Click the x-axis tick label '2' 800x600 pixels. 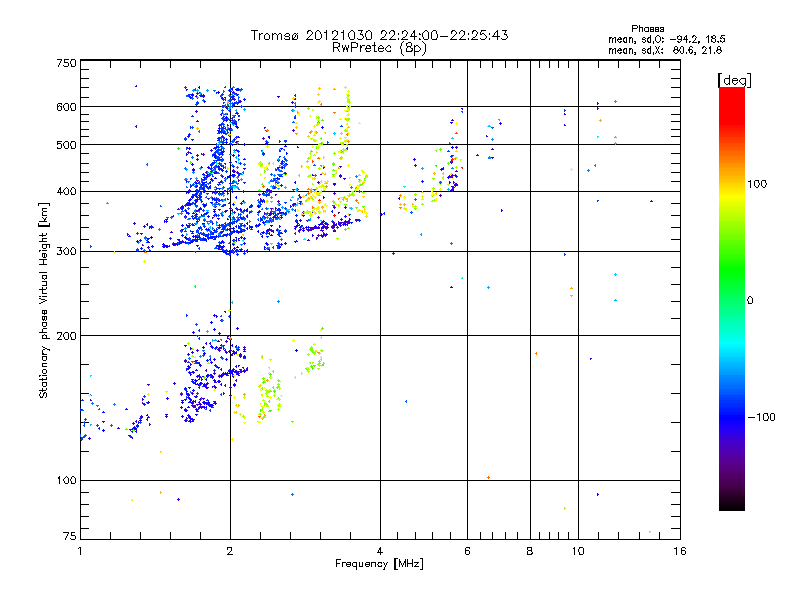click(230, 551)
